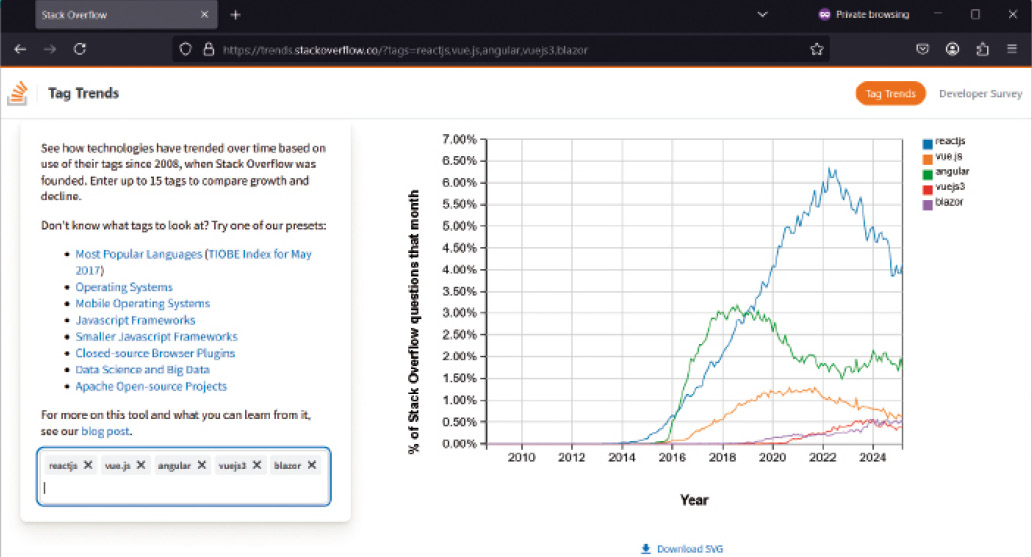Screen dimensions: 1032x557
Task: Close the Stack Overflow browser tab
Action: (204, 14)
